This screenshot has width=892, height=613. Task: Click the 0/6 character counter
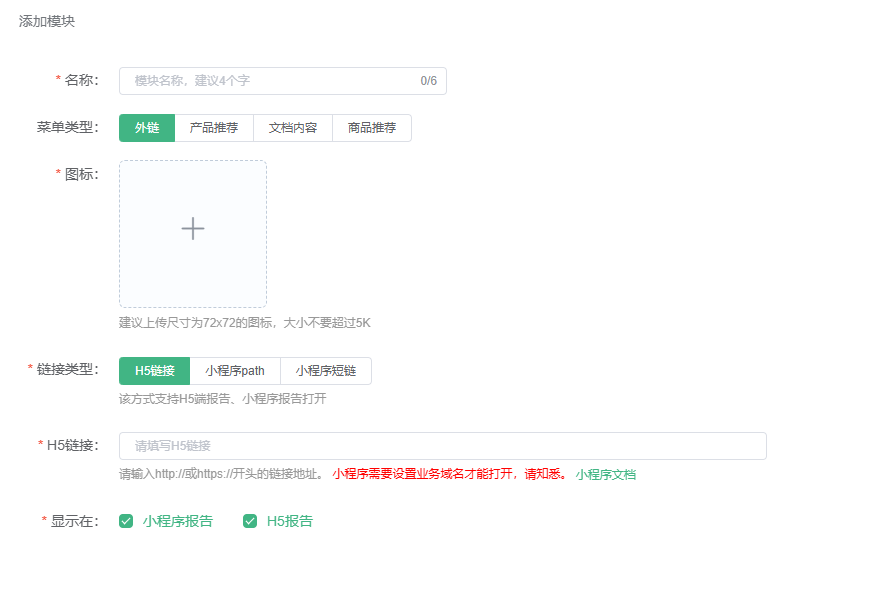[x=428, y=81]
